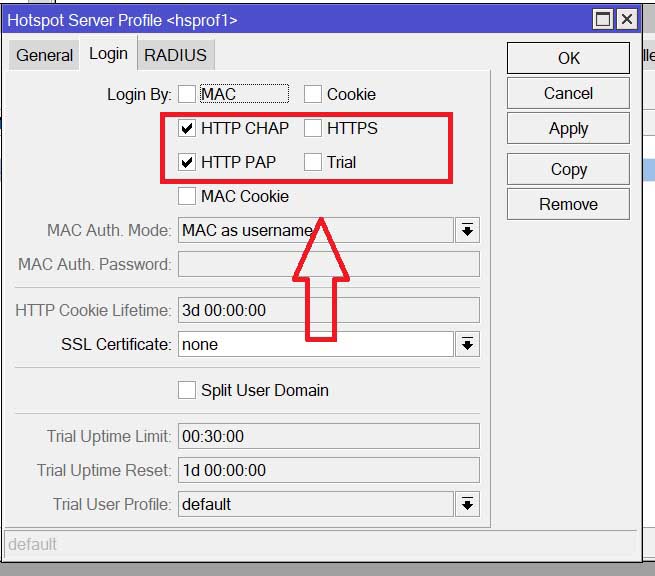The width and height of the screenshot is (655, 576).
Task: Check the MAC Cookie option
Action: point(187,197)
